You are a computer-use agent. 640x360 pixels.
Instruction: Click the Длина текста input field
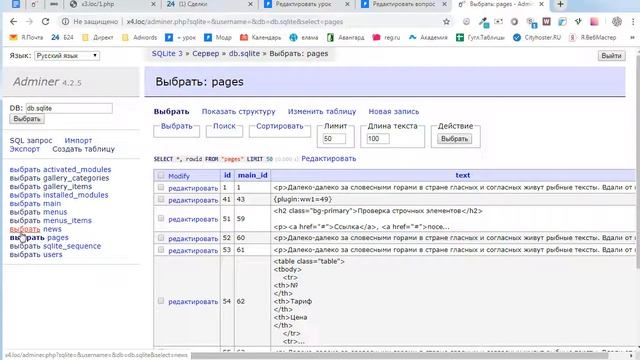click(378, 139)
